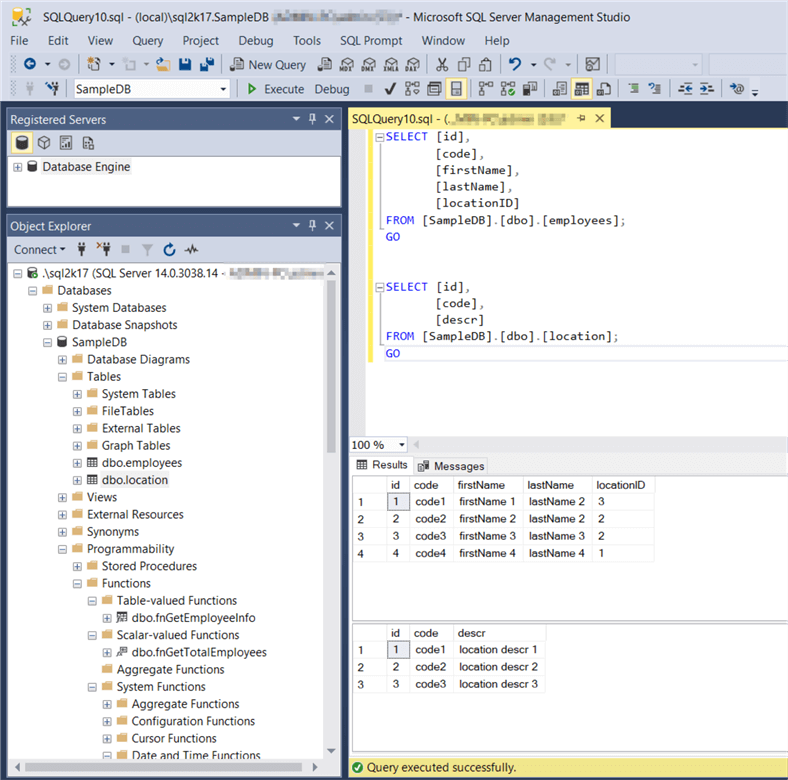Select the Database Engine server type icon
Viewport: 788px width, 780px height.
(x=22, y=143)
